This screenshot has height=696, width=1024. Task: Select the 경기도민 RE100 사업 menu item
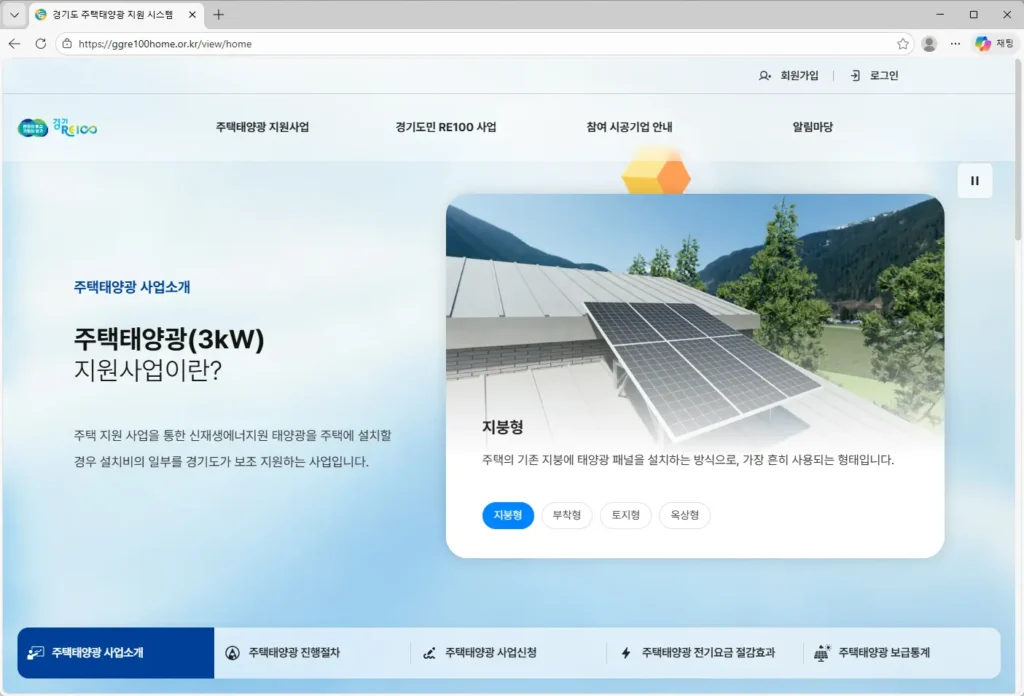point(446,127)
